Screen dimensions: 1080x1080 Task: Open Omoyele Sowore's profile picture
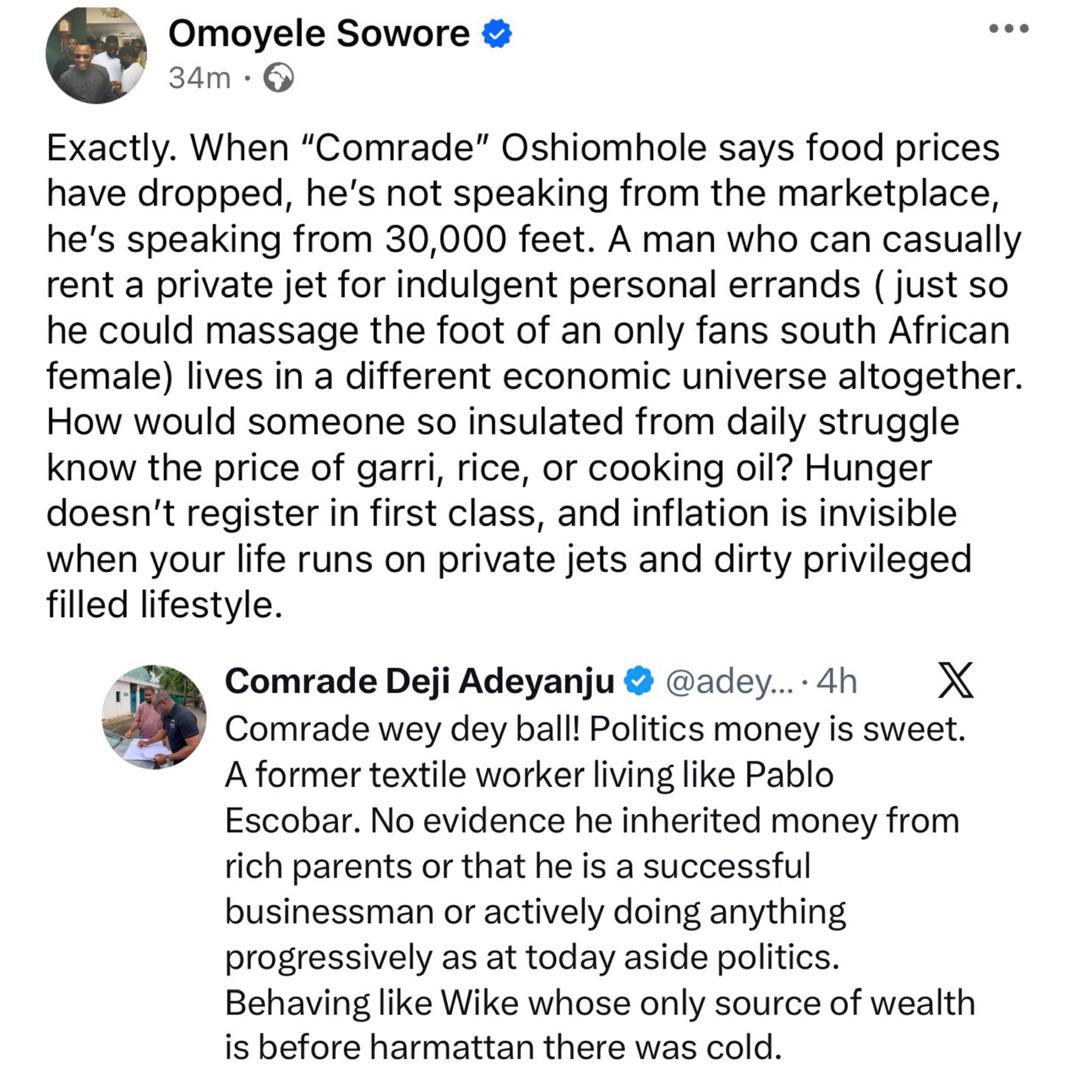pyautogui.click(x=97, y=56)
